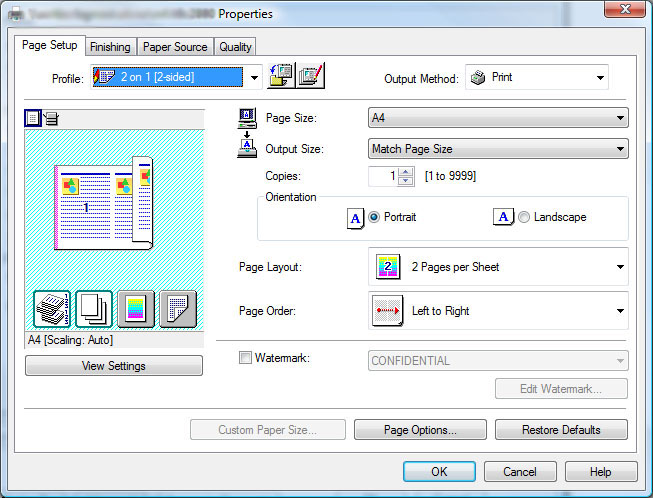This screenshot has height=498, width=653.
Task: Select the Landscape radio button
Action: 523,217
